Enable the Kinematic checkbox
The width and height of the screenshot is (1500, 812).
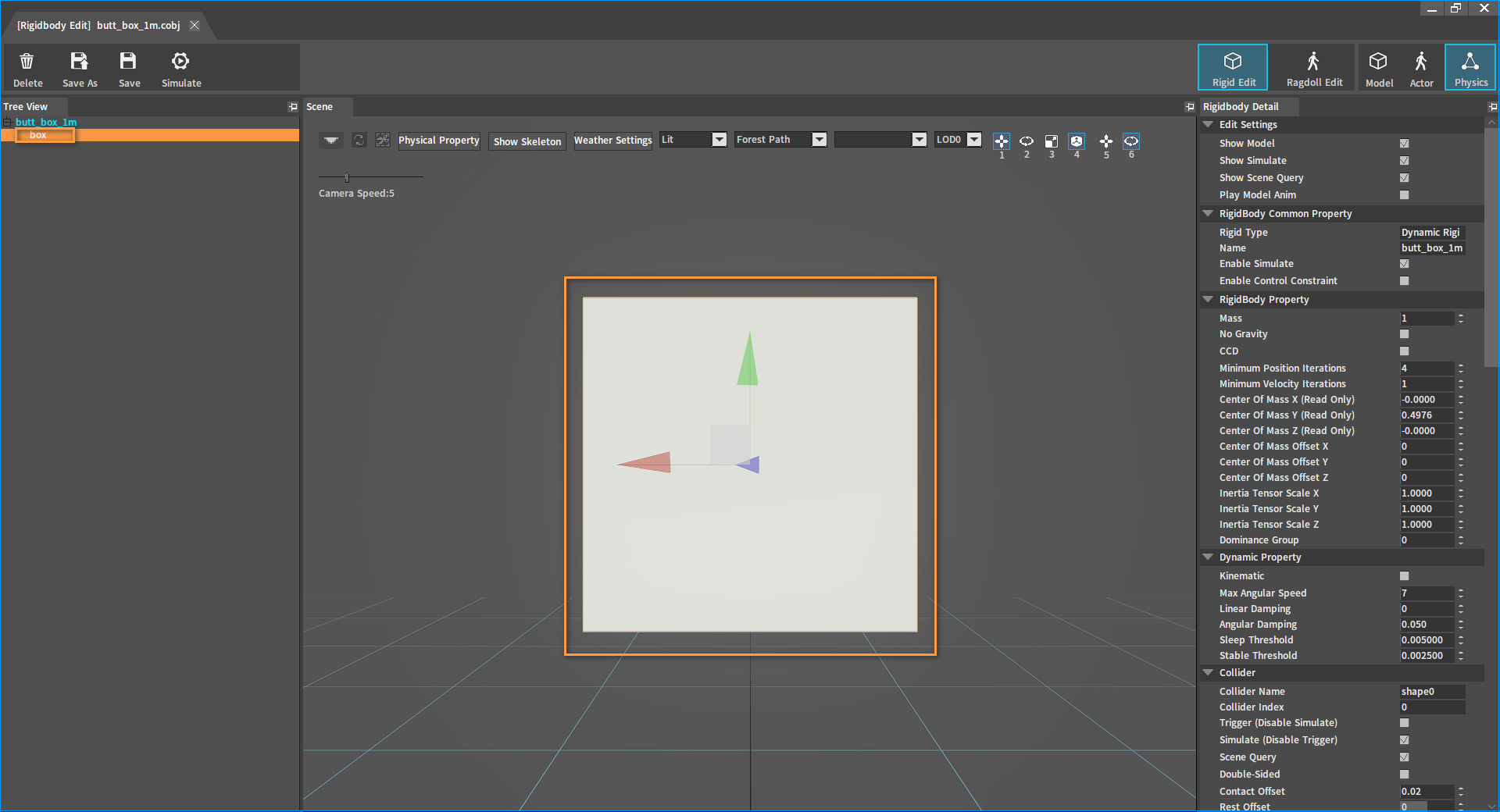pos(1404,576)
